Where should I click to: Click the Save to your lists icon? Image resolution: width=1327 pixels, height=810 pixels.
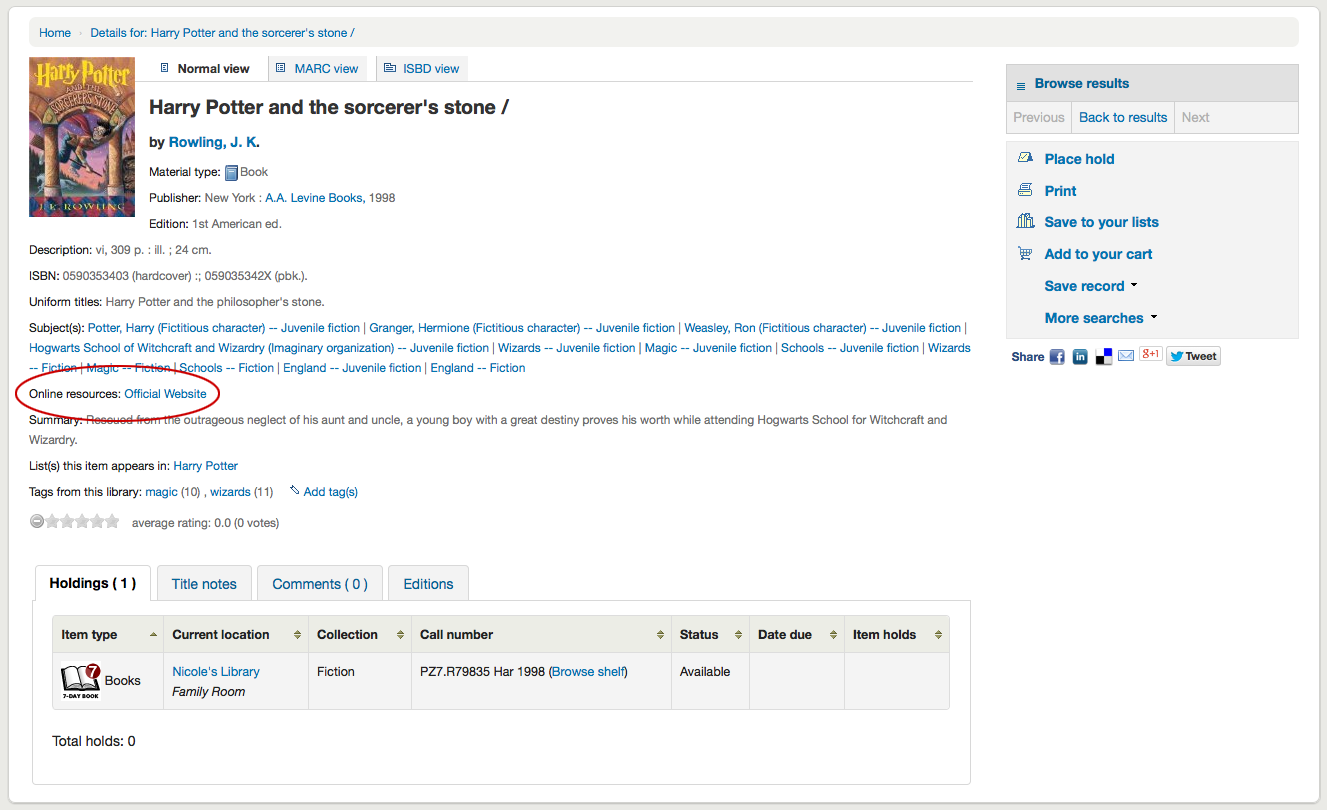click(x=1025, y=222)
